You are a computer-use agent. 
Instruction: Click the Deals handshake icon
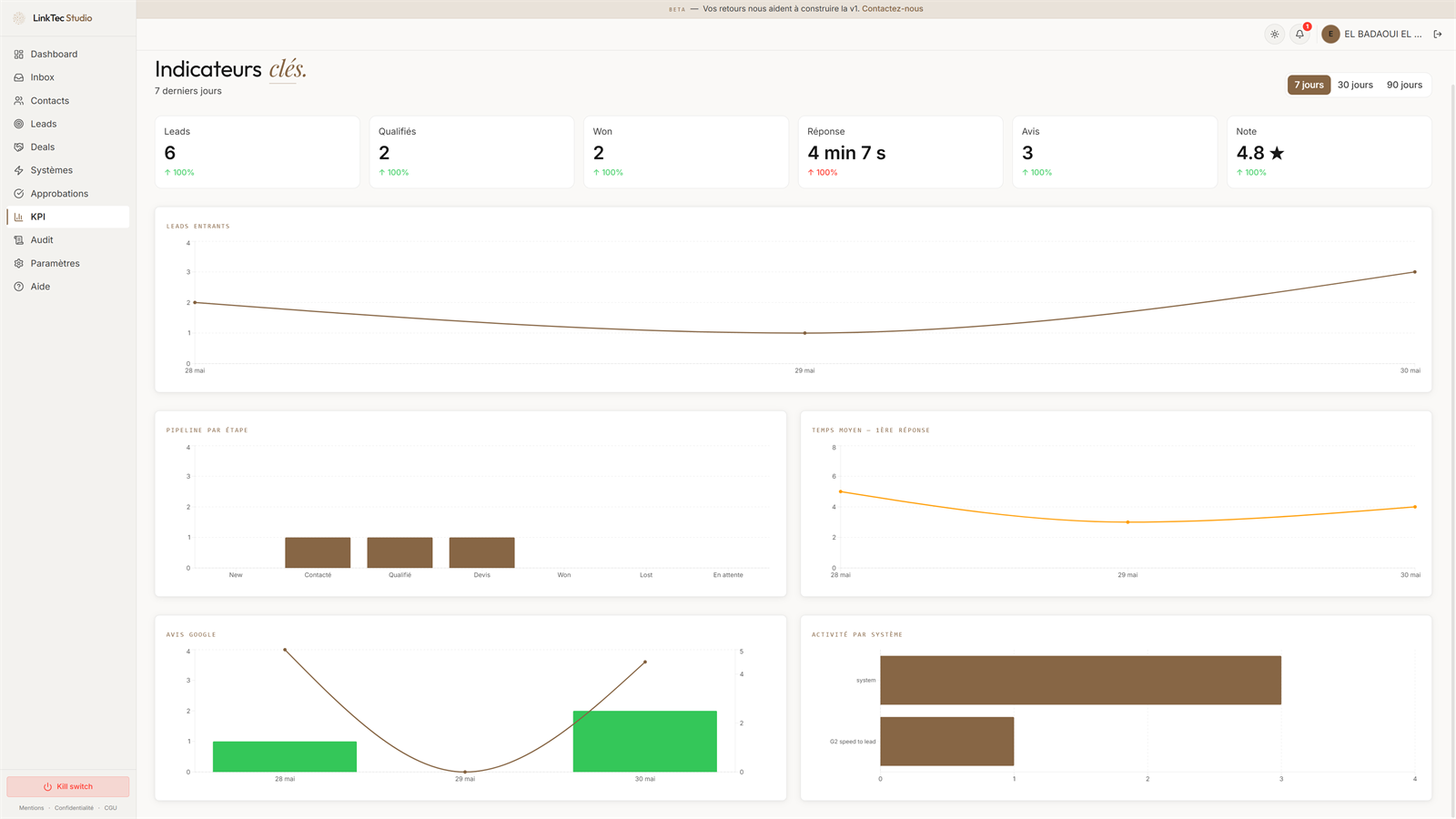(x=18, y=147)
